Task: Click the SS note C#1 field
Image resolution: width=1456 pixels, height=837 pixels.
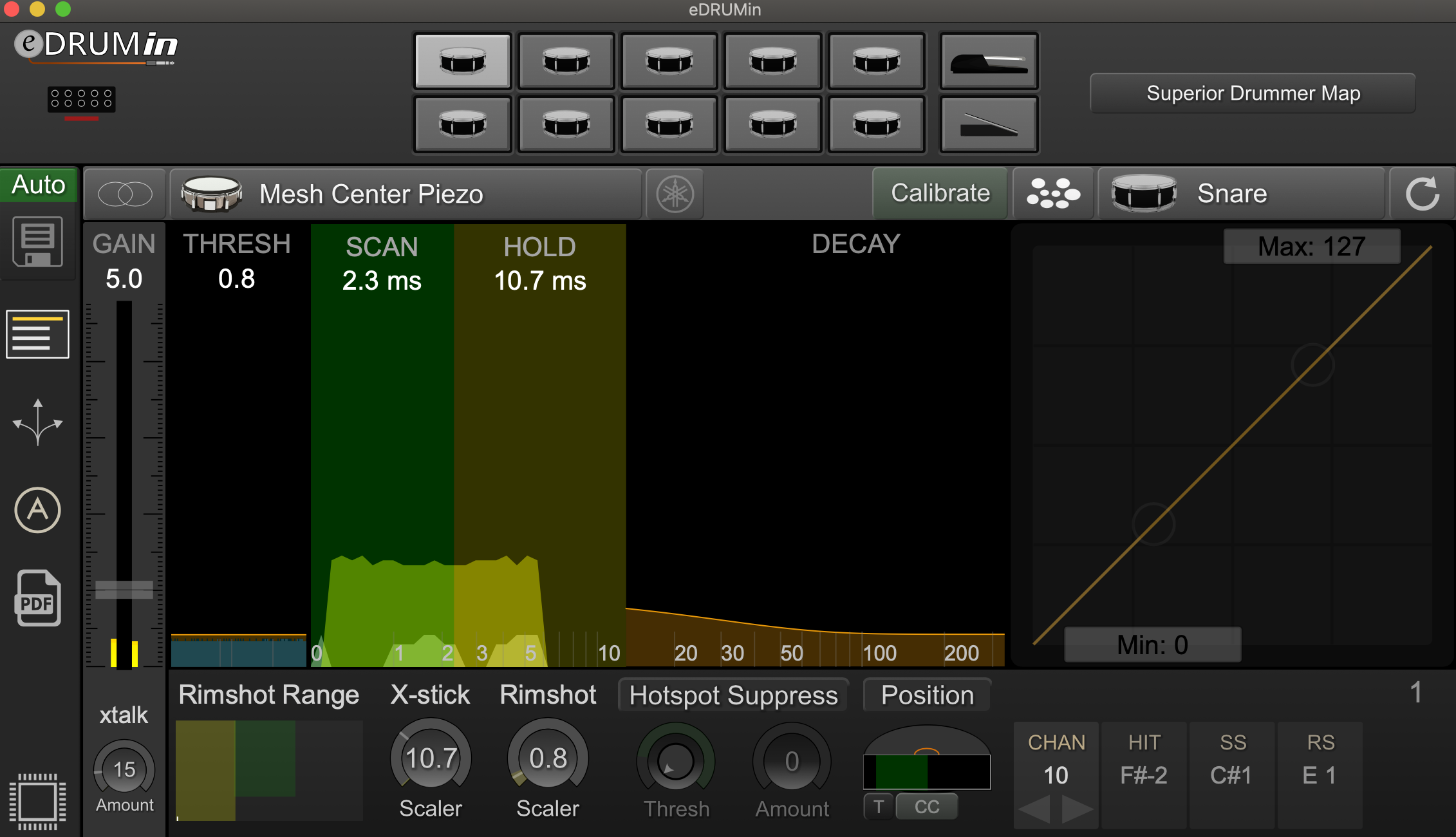Action: point(1231,775)
